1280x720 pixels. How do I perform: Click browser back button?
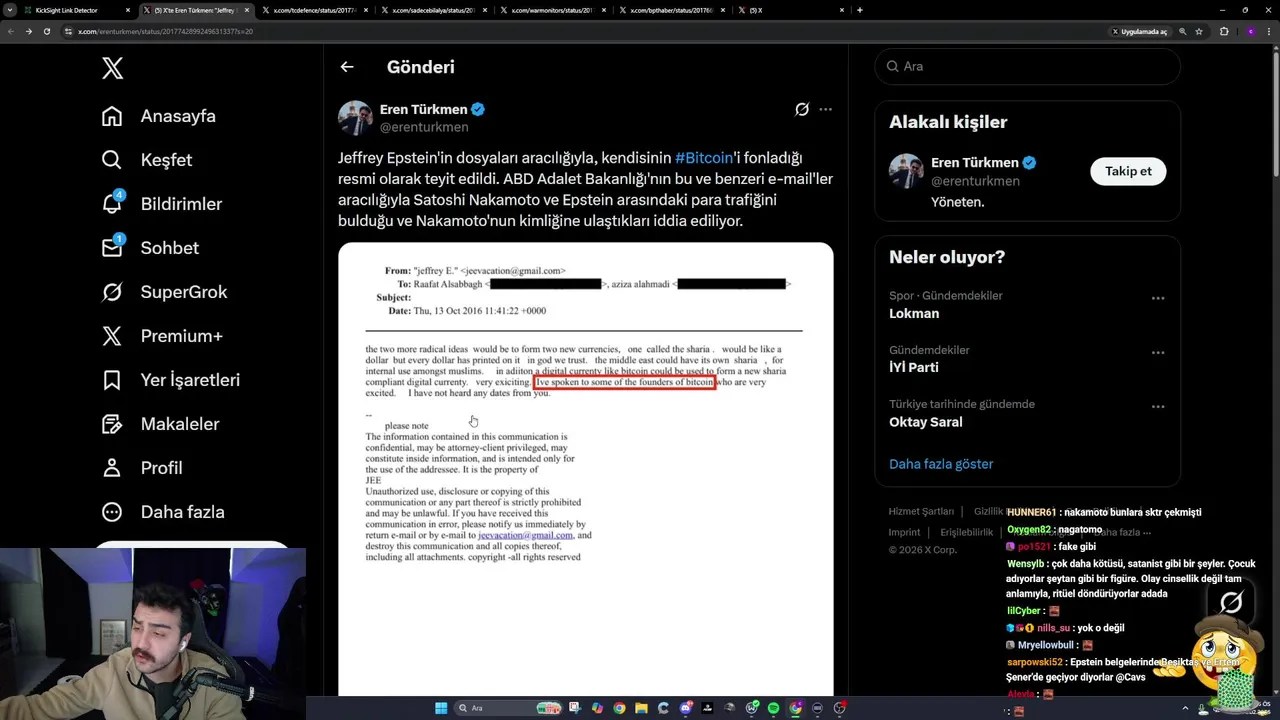click(x=10, y=31)
